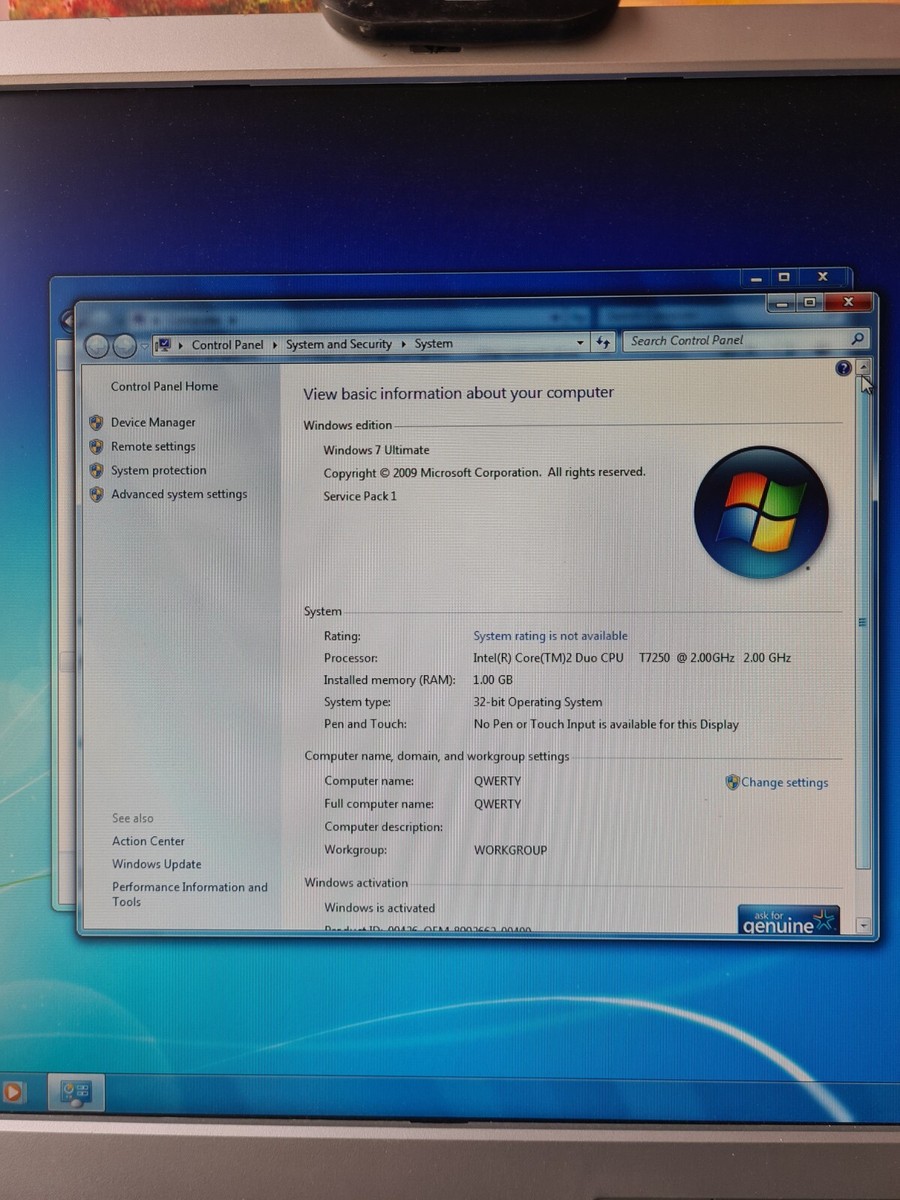
Task: Click QWERTY beside the 'Computer name:' label
Action: [x=497, y=781]
